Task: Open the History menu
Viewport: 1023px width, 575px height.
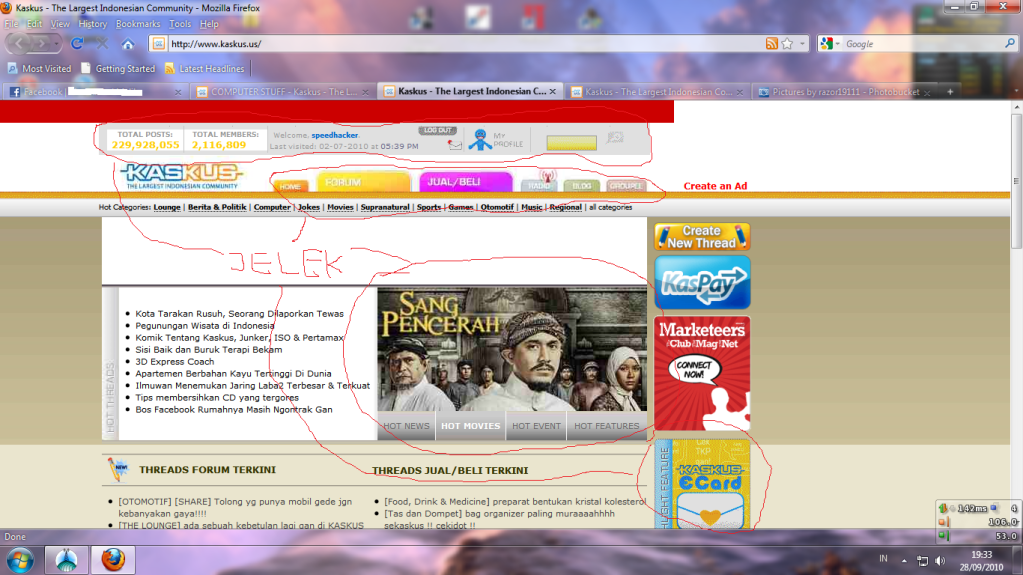Action: tap(93, 23)
